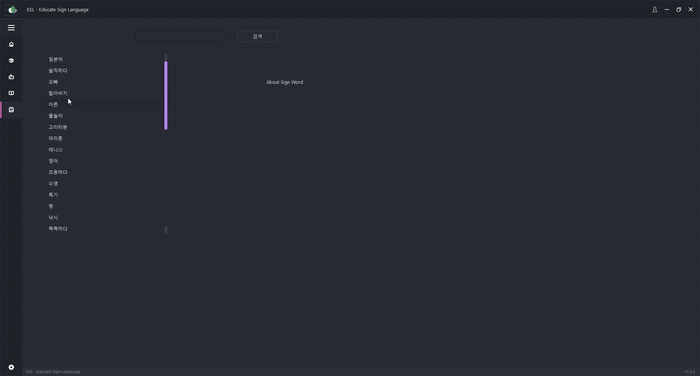Click the user profile icon in title bar
The height and width of the screenshot is (376, 700).
tap(654, 9)
